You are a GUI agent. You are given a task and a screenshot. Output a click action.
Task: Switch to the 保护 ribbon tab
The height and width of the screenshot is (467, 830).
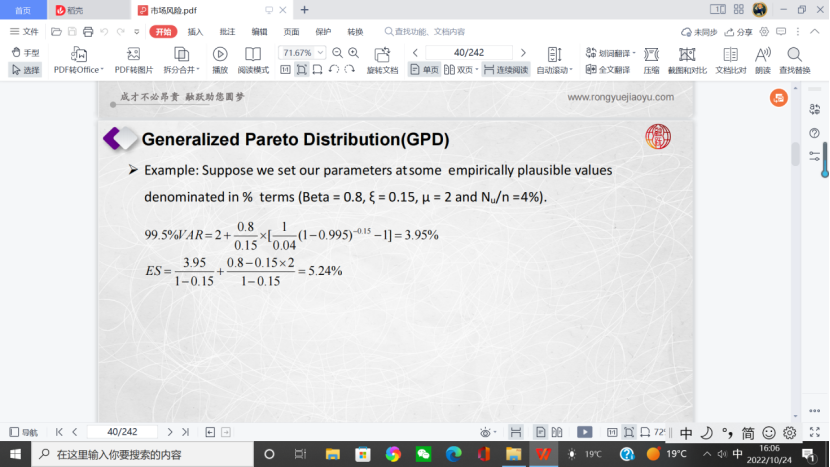323,32
